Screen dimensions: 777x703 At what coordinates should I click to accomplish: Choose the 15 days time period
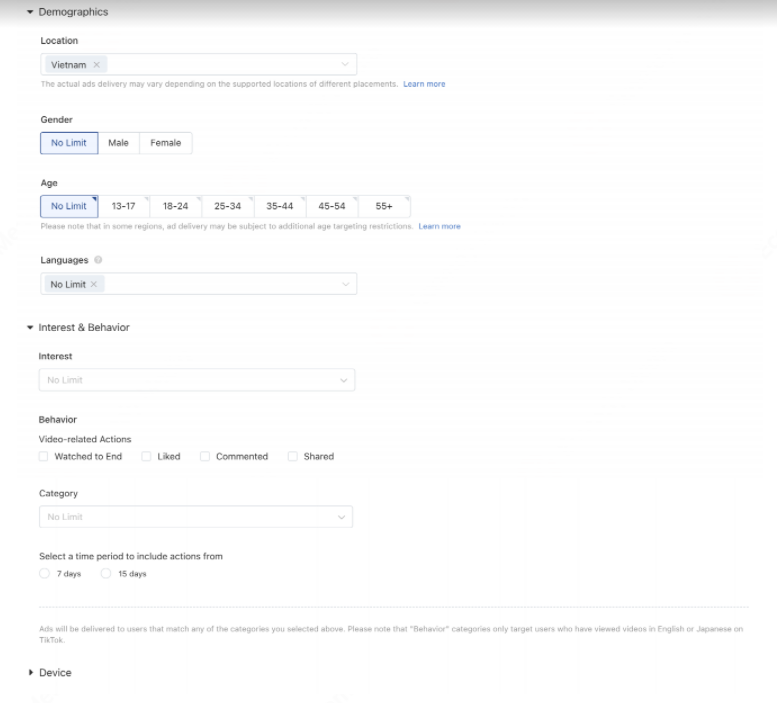point(105,574)
